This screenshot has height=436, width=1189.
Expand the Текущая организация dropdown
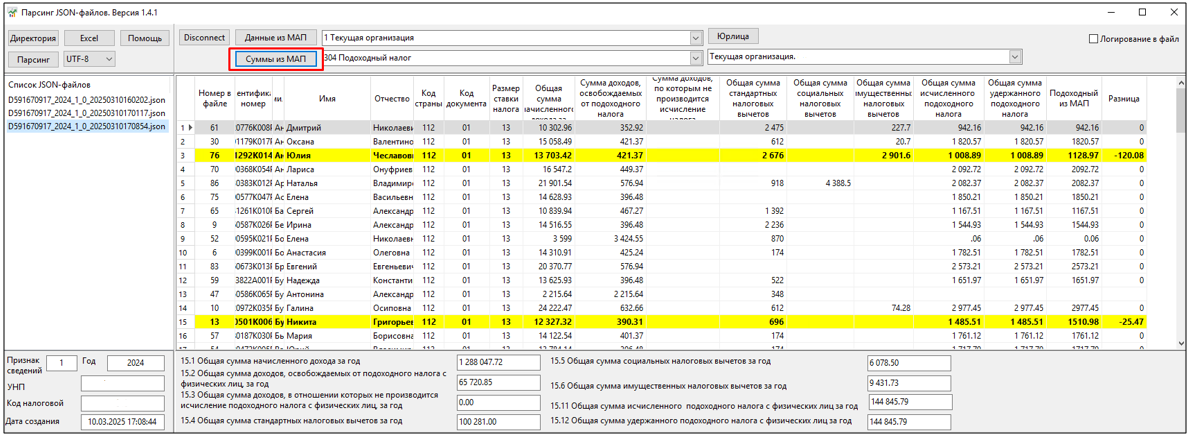(696, 38)
